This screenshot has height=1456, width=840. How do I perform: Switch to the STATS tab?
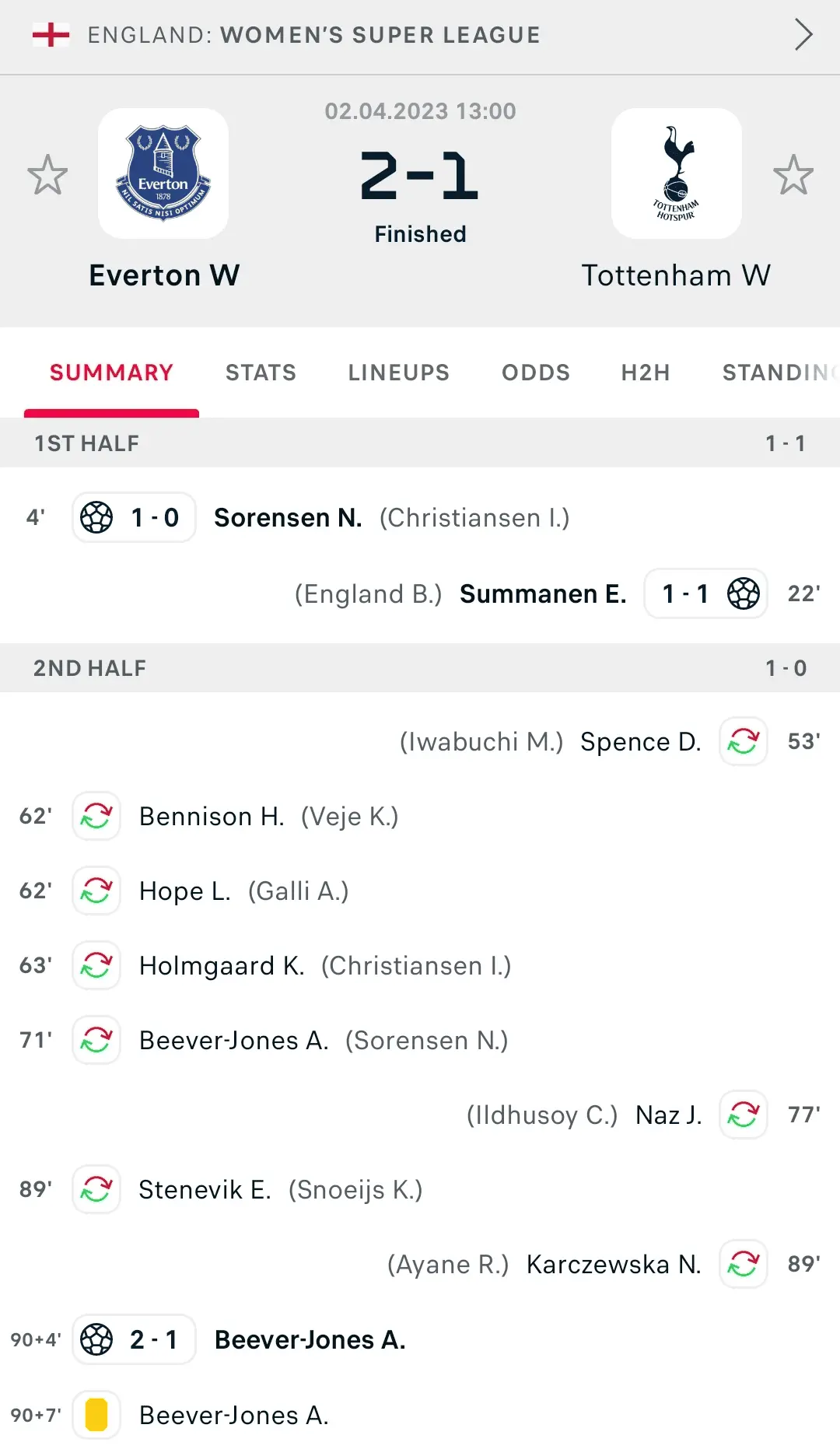coord(261,373)
